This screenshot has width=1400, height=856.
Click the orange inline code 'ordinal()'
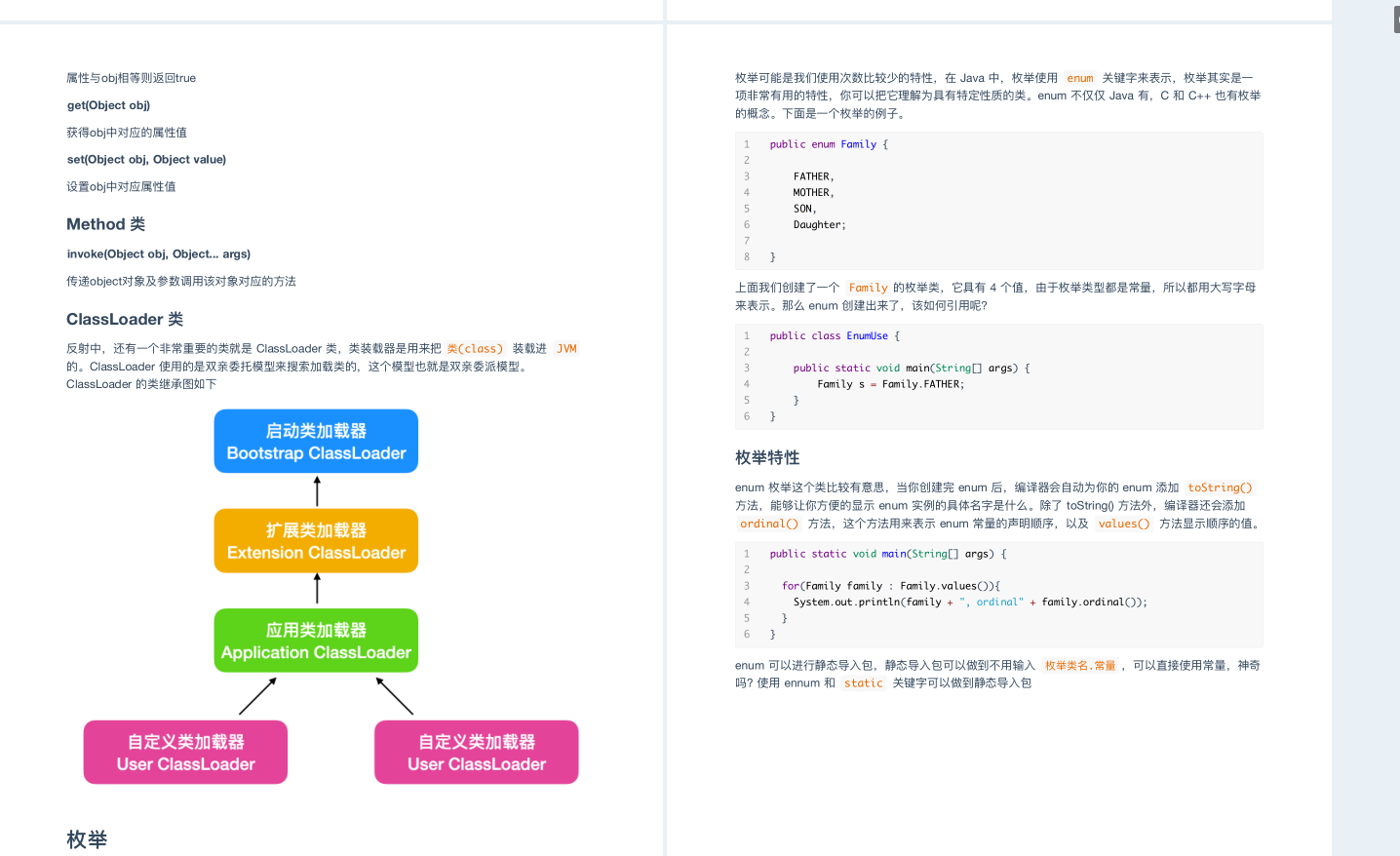tap(768, 524)
